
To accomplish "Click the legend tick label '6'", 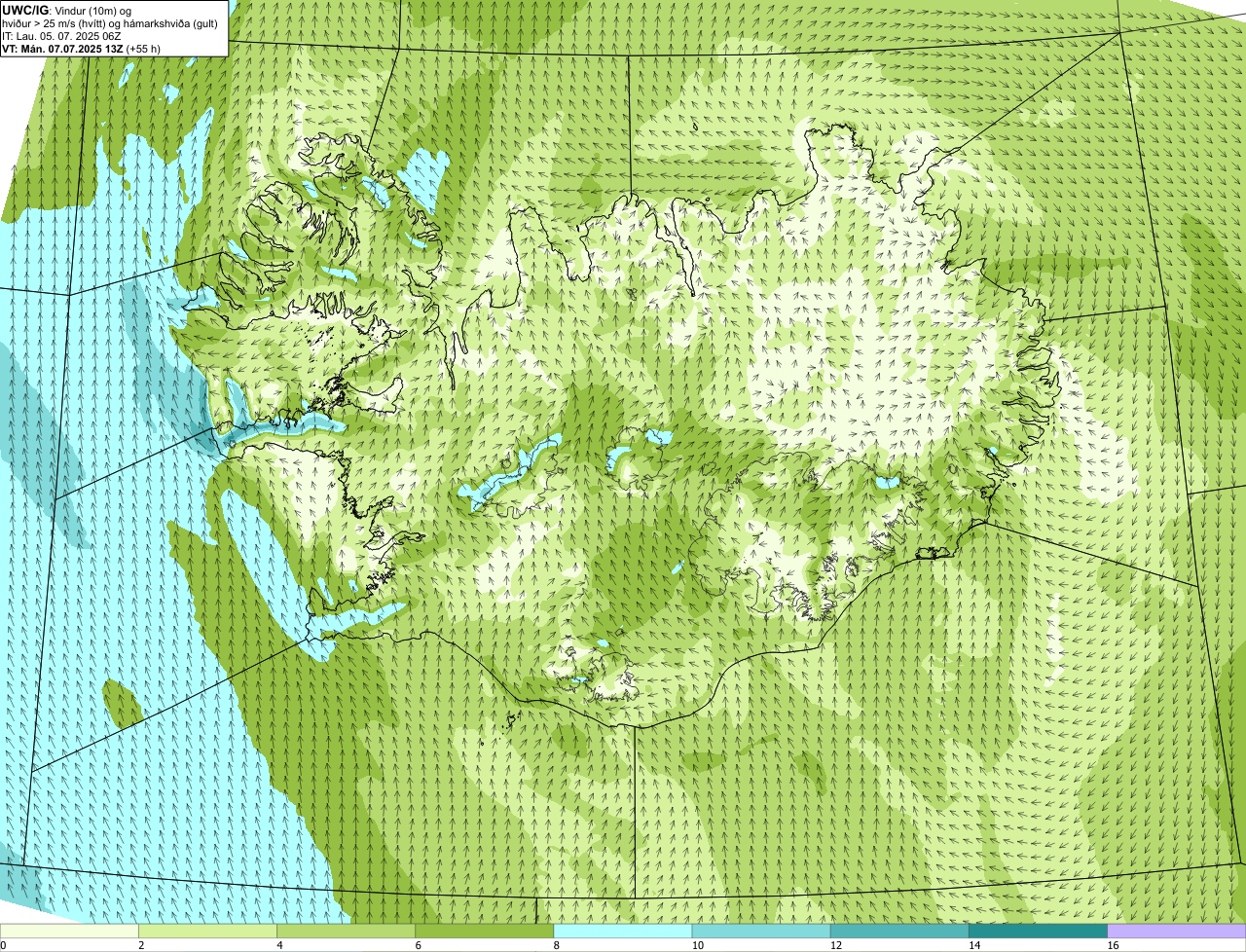I will click(418, 945).
